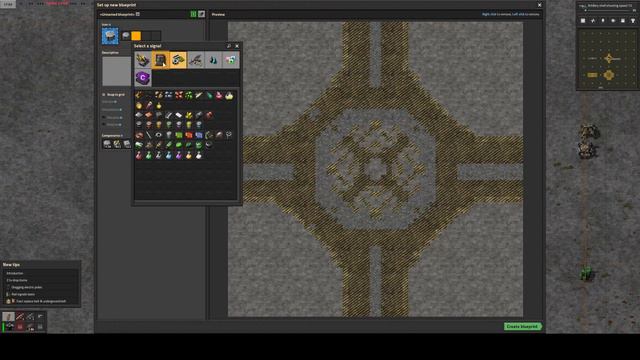
Task: Click the green button in blueprint header
Action: click(x=193, y=14)
